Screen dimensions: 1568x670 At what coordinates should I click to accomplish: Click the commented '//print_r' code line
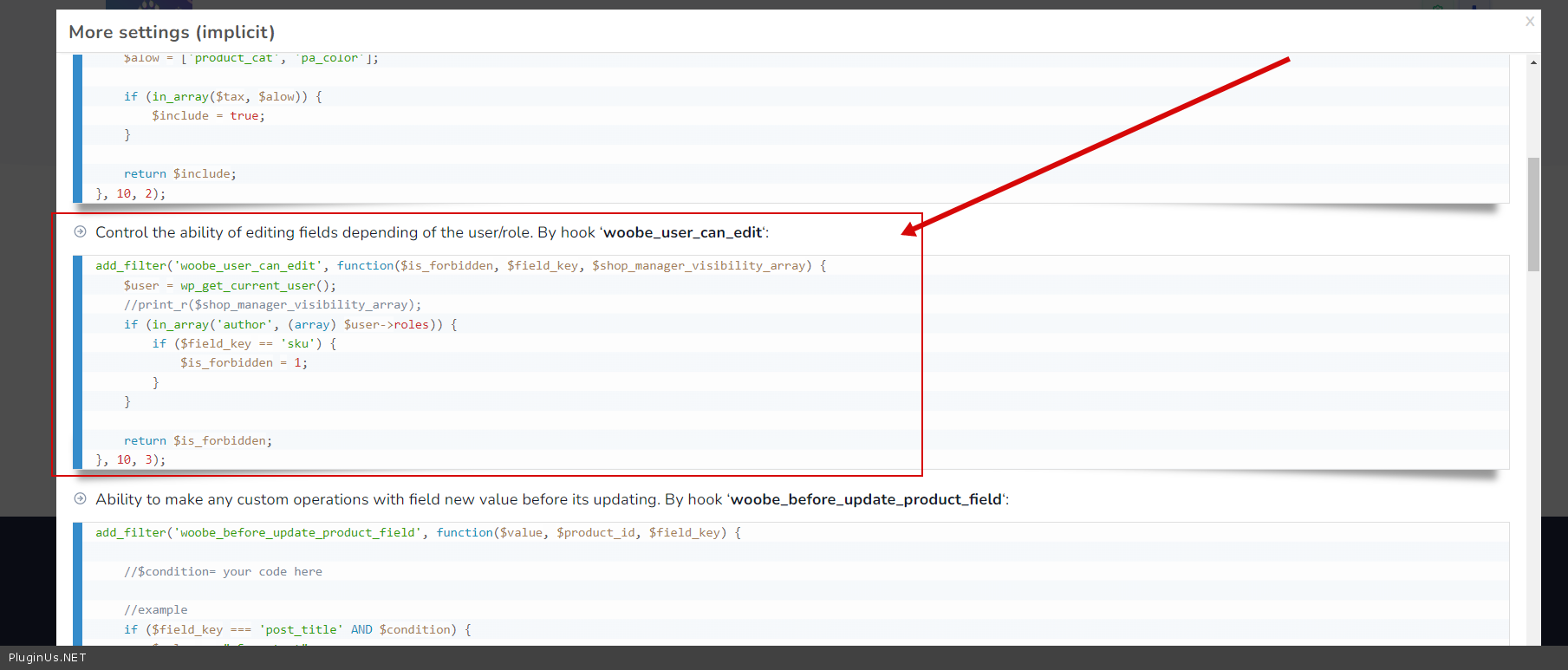pos(272,305)
